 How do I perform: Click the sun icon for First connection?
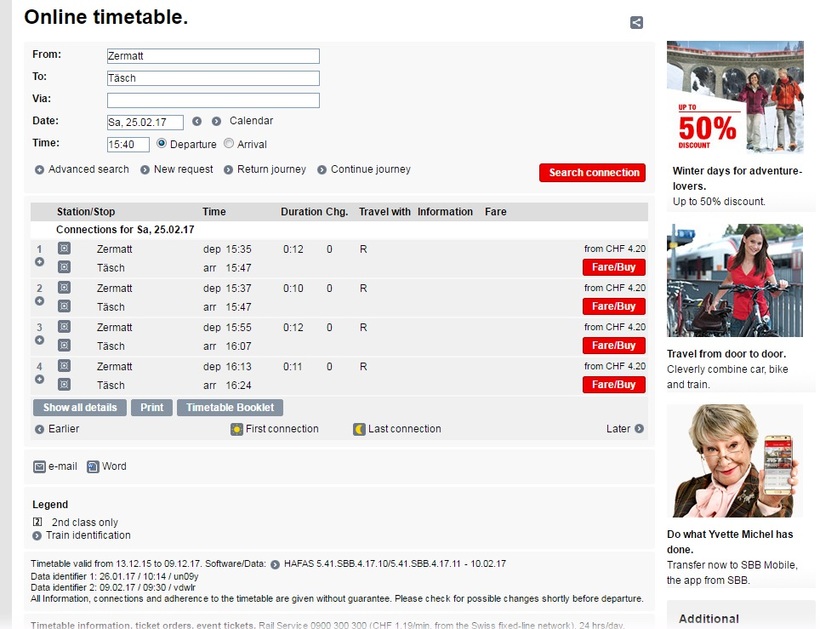(x=237, y=430)
